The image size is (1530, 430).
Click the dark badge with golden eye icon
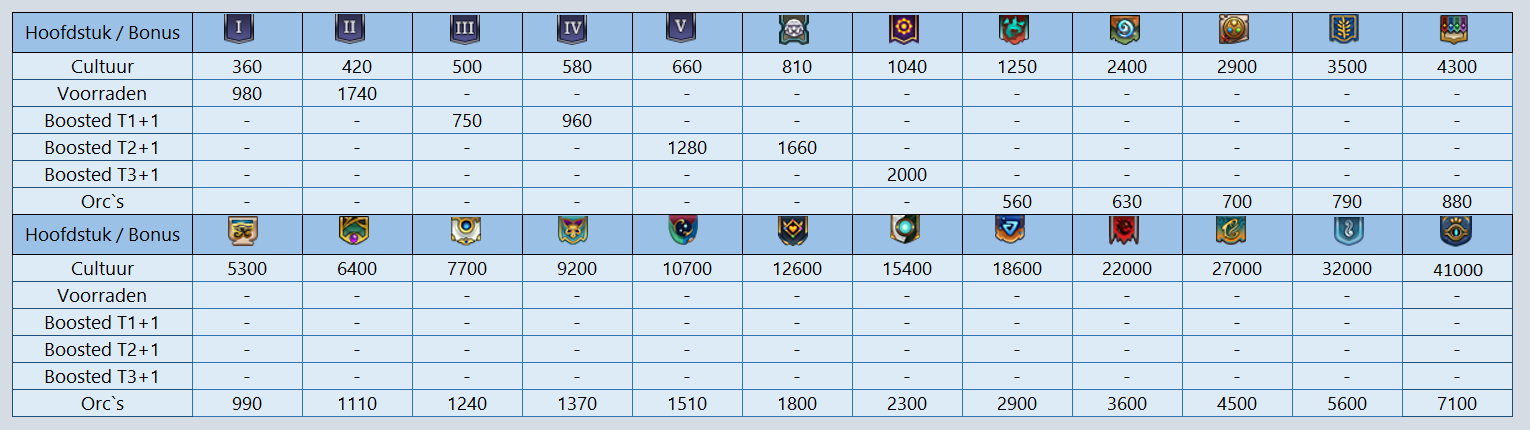click(x=1455, y=232)
